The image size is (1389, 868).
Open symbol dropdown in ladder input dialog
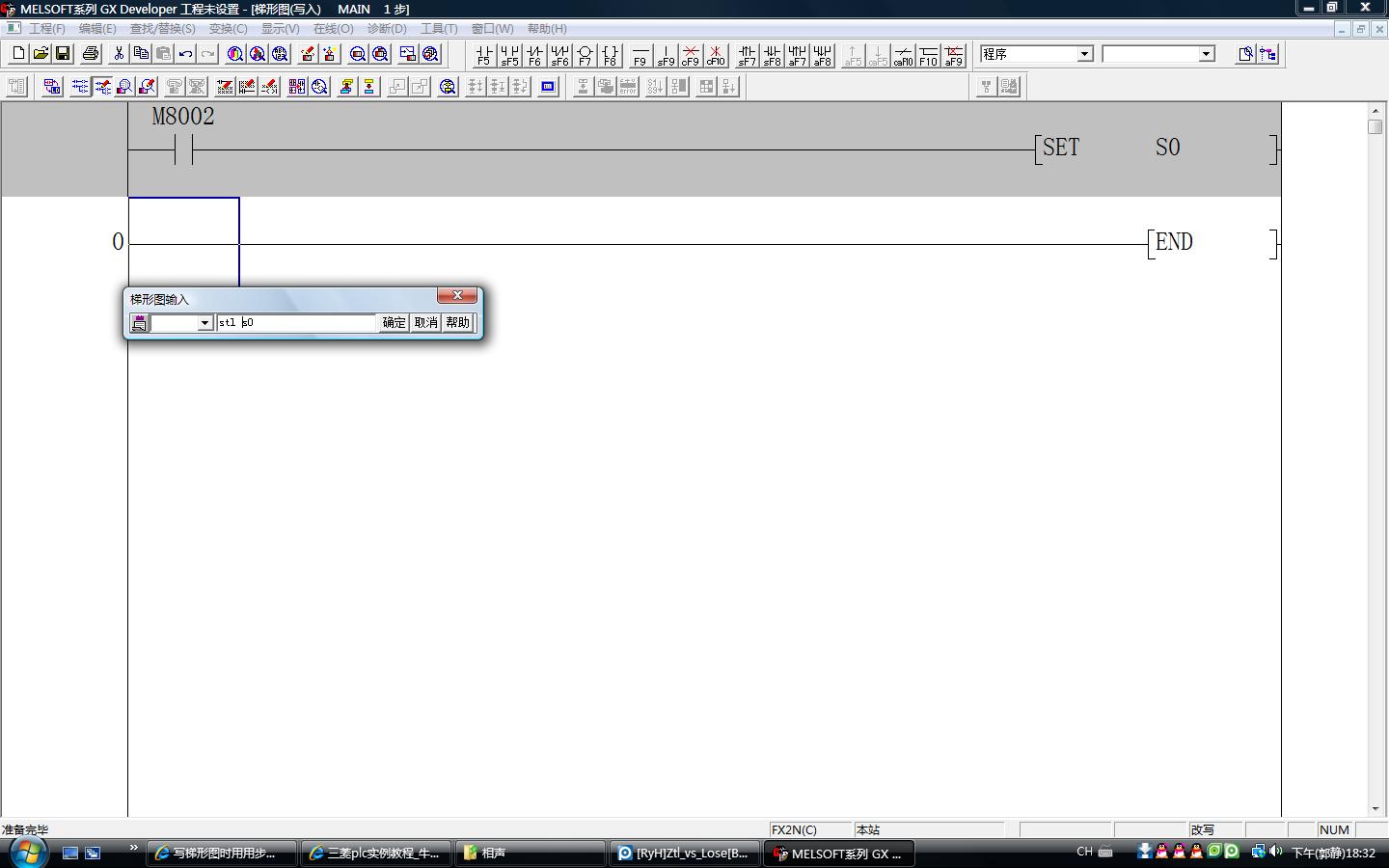[204, 323]
